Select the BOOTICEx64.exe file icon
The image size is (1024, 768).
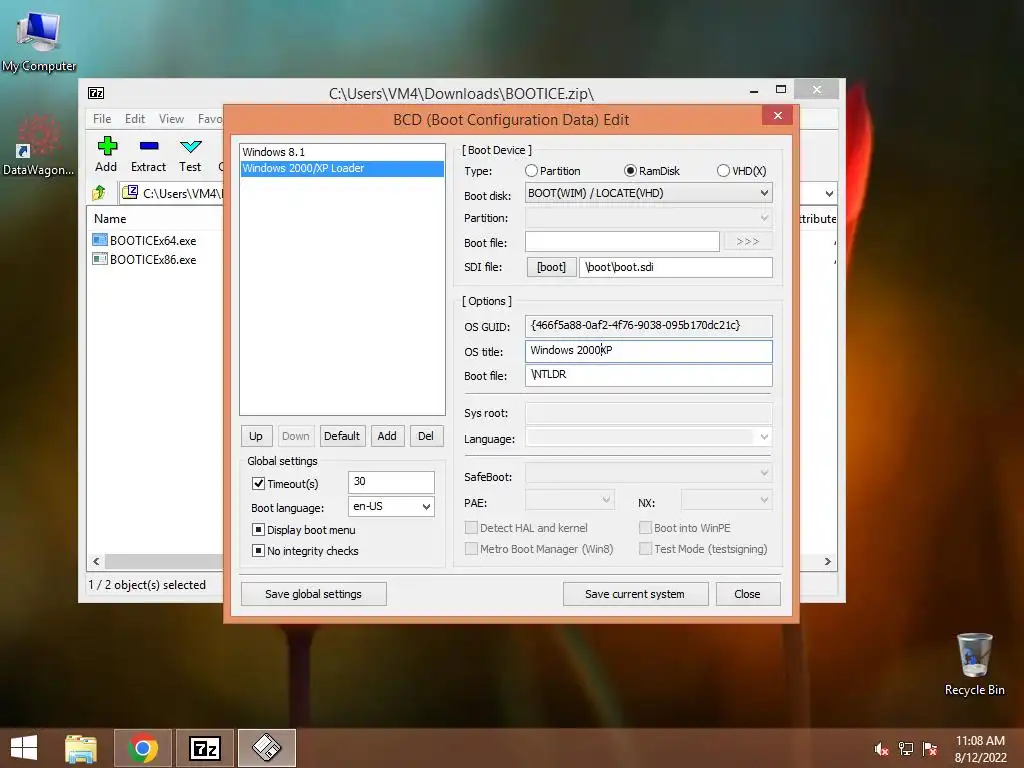(x=100, y=240)
